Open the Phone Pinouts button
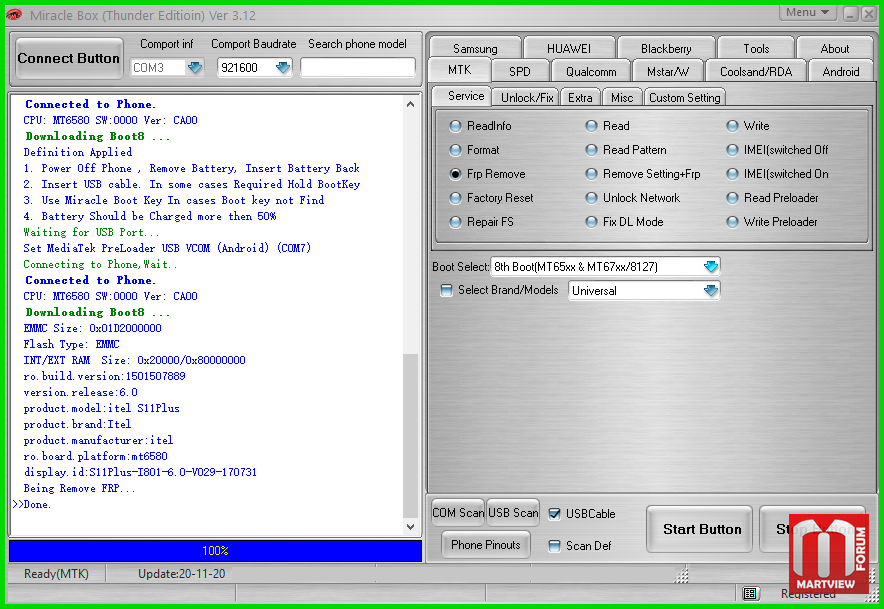Viewport: 884px width, 609px height. pyautogui.click(x=485, y=545)
